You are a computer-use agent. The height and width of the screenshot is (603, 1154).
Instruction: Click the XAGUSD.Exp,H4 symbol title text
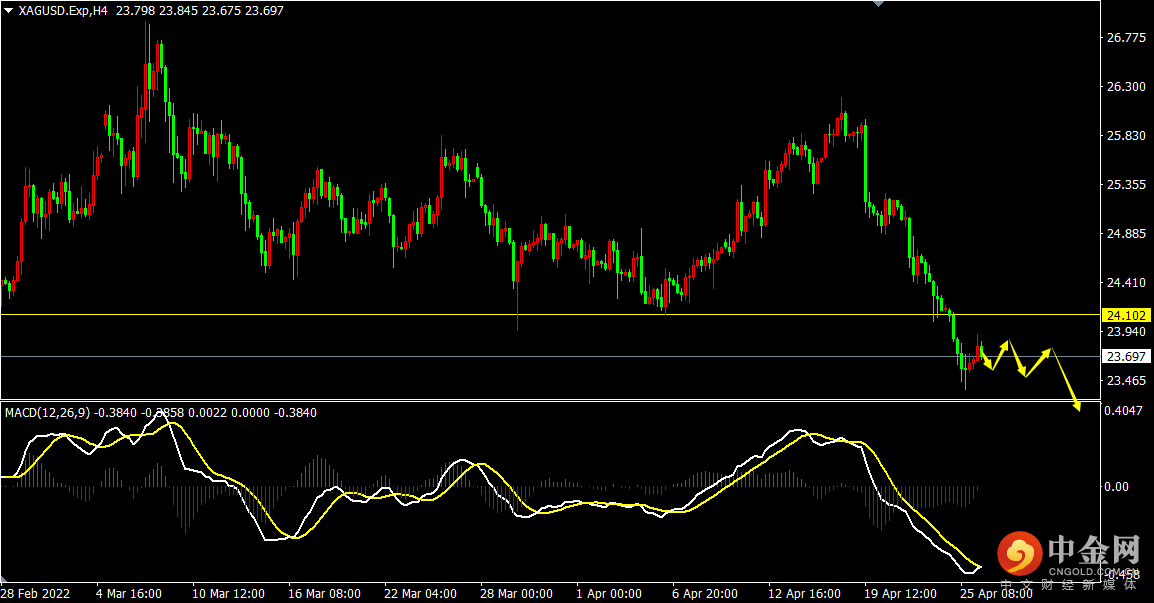pyautogui.click(x=64, y=10)
